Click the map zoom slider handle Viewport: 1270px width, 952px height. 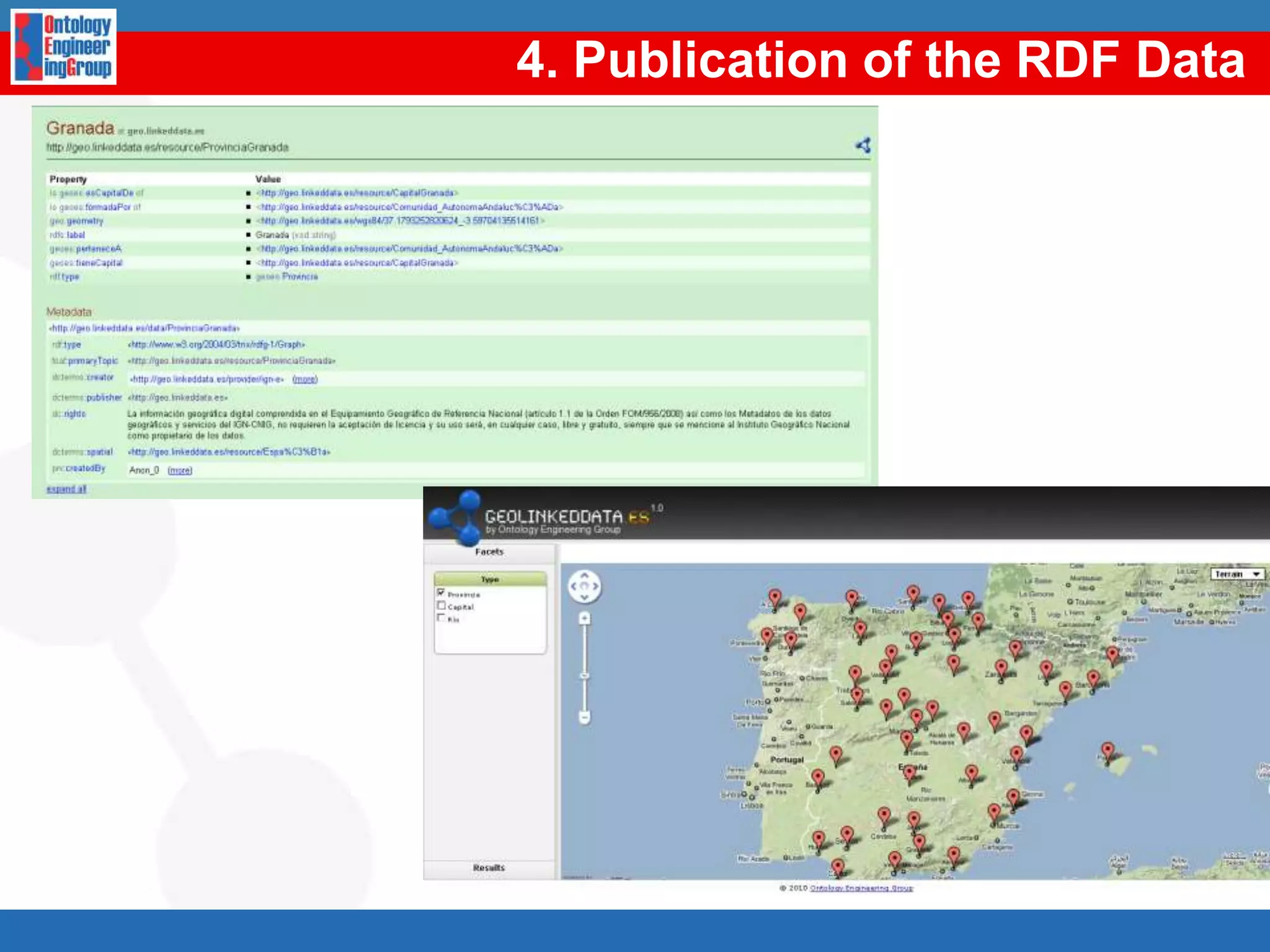(x=584, y=676)
